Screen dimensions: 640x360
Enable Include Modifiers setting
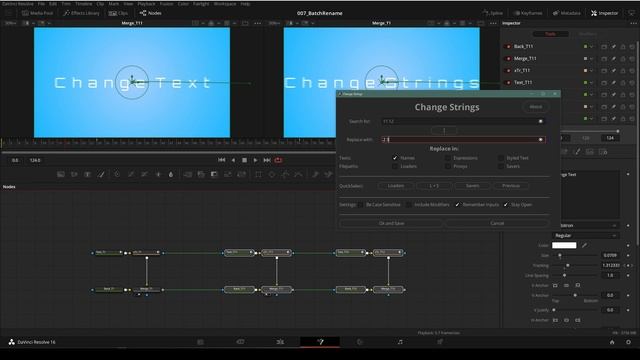point(409,204)
